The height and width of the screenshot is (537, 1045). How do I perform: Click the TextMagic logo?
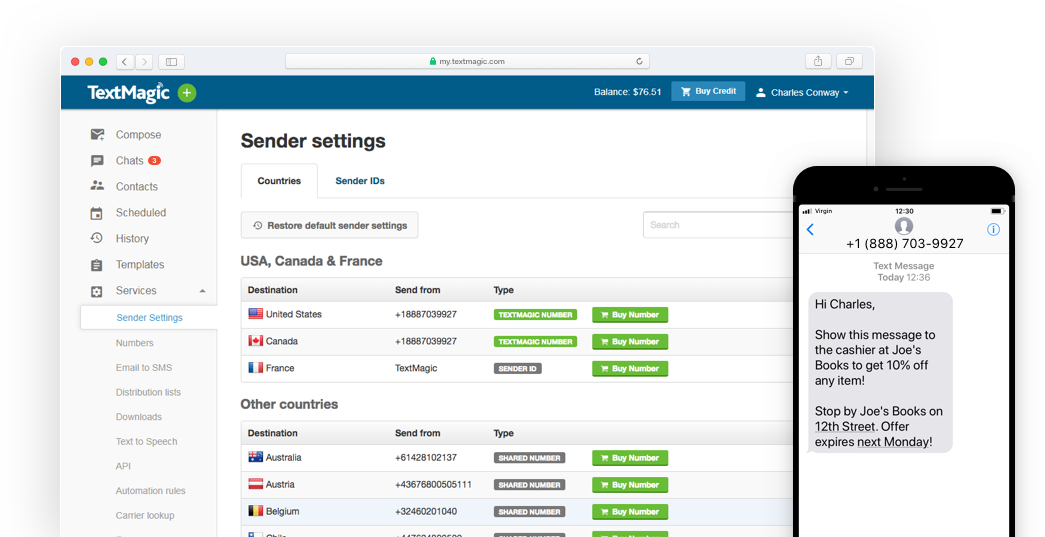tap(129, 93)
